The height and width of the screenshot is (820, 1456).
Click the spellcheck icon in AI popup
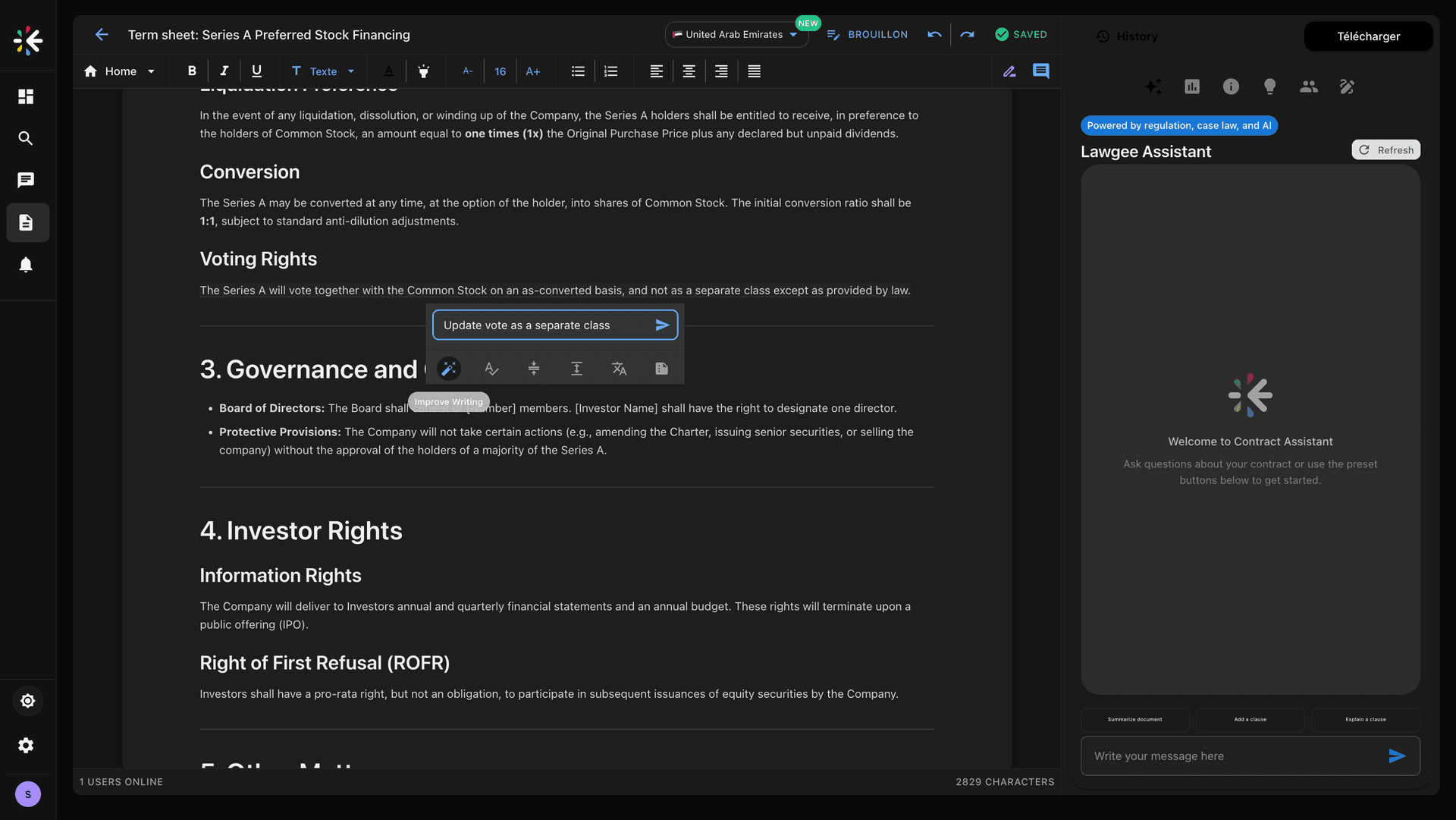point(491,369)
